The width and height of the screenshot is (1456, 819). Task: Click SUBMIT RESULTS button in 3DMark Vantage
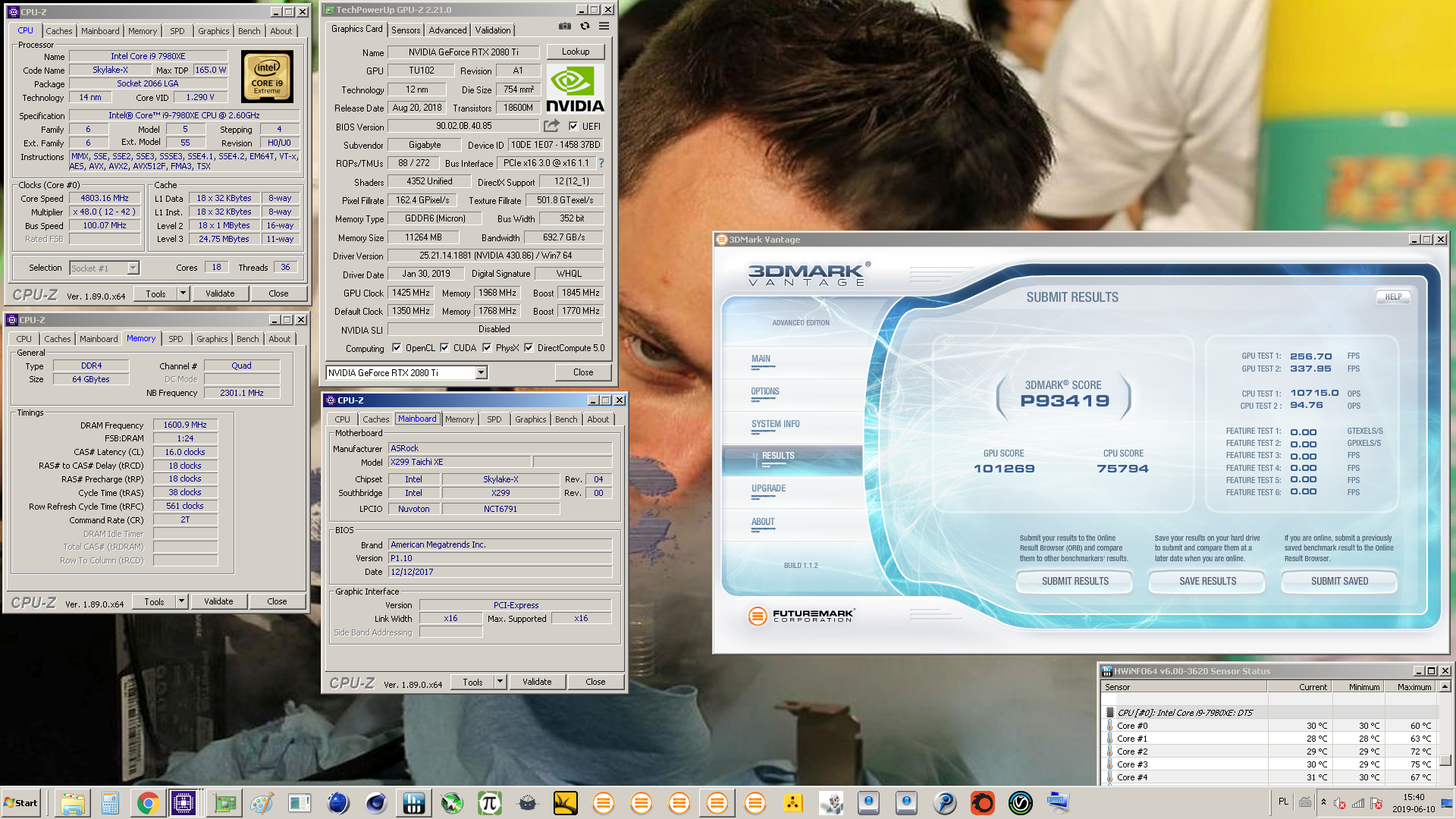[1075, 582]
